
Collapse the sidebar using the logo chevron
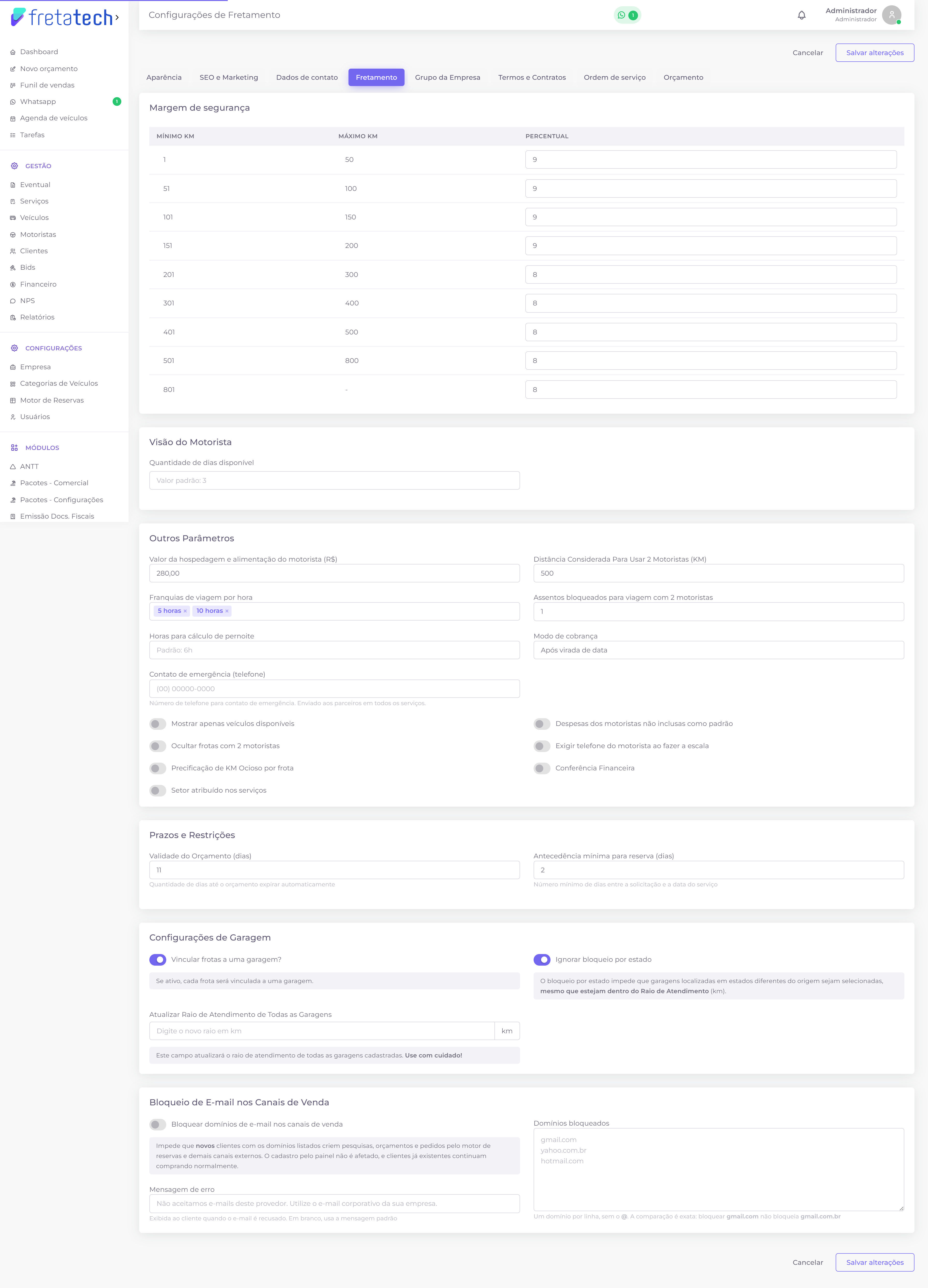[x=117, y=18]
